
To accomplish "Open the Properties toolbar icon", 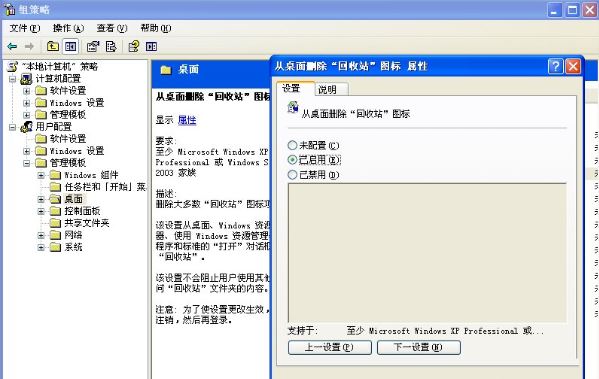I will pyautogui.click(x=93, y=47).
